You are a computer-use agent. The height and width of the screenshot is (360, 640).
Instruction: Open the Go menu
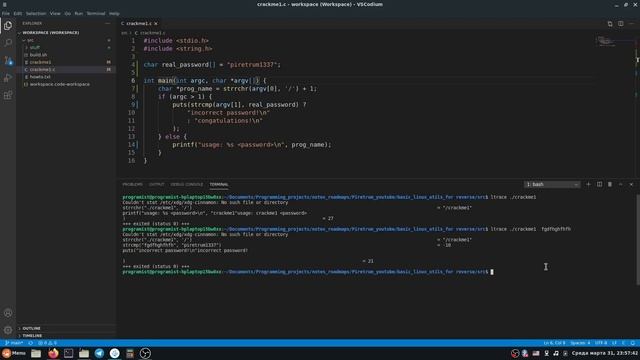[68, 13]
